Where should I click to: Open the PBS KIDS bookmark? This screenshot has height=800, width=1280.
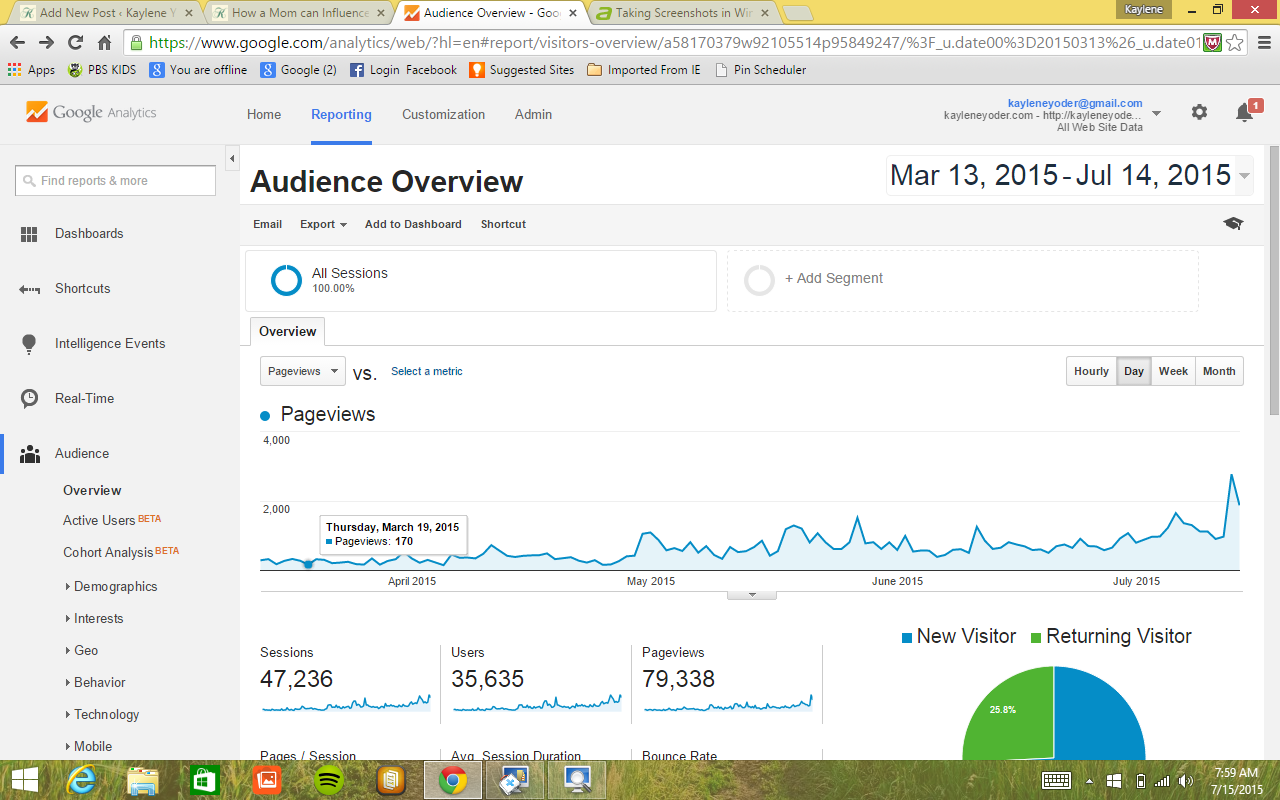(x=103, y=70)
